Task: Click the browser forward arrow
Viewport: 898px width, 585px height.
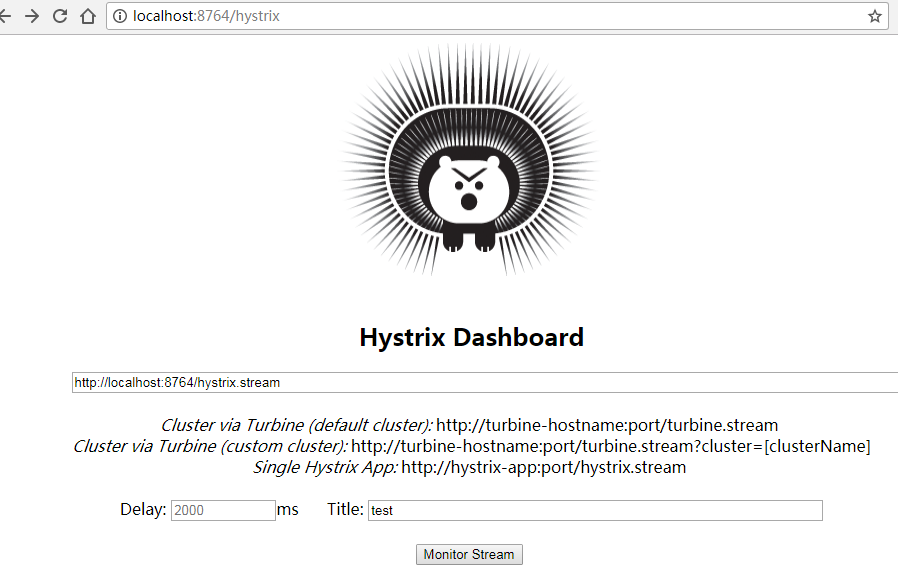Action: point(32,16)
